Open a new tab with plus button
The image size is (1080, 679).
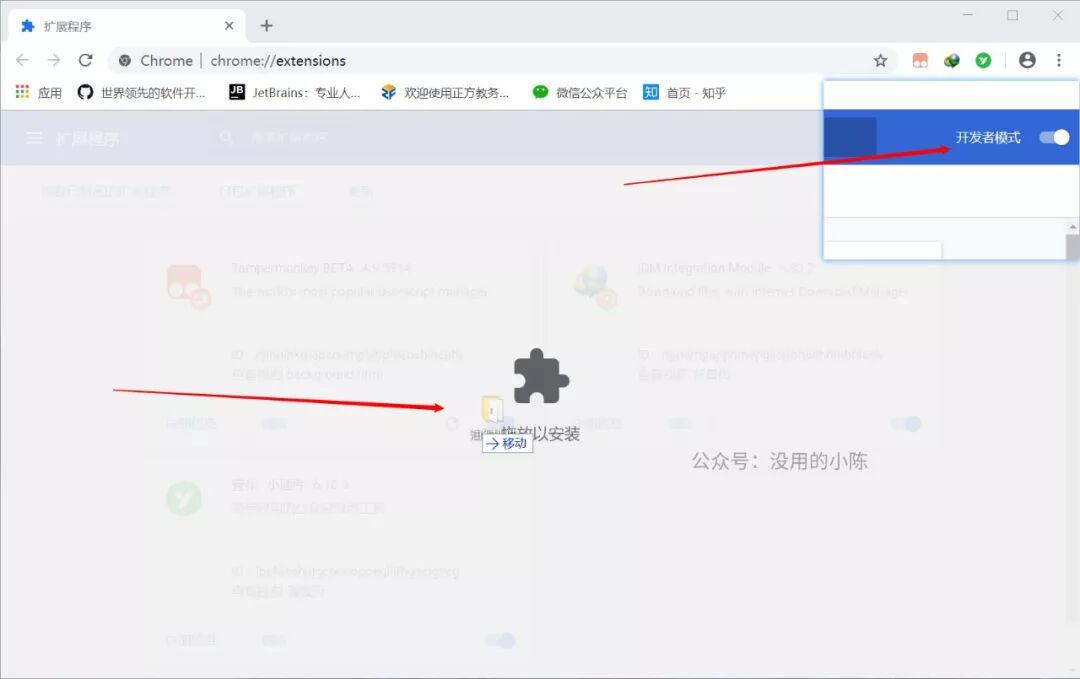pyautogui.click(x=267, y=26)
